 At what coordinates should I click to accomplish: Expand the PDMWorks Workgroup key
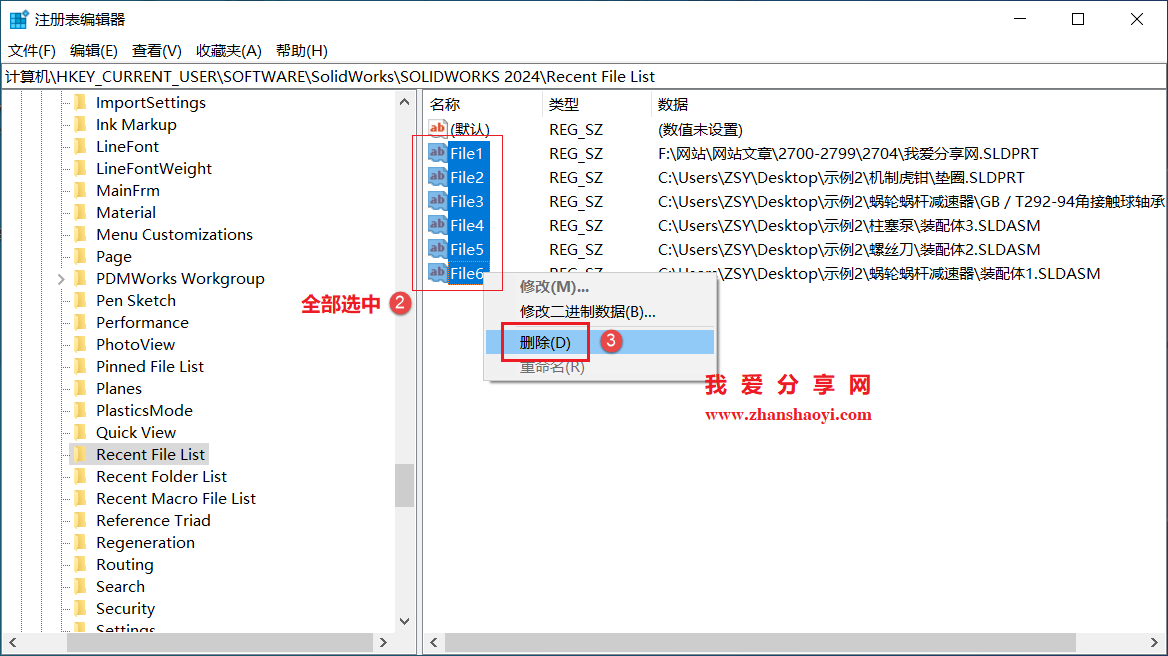(x=61, y=279)
